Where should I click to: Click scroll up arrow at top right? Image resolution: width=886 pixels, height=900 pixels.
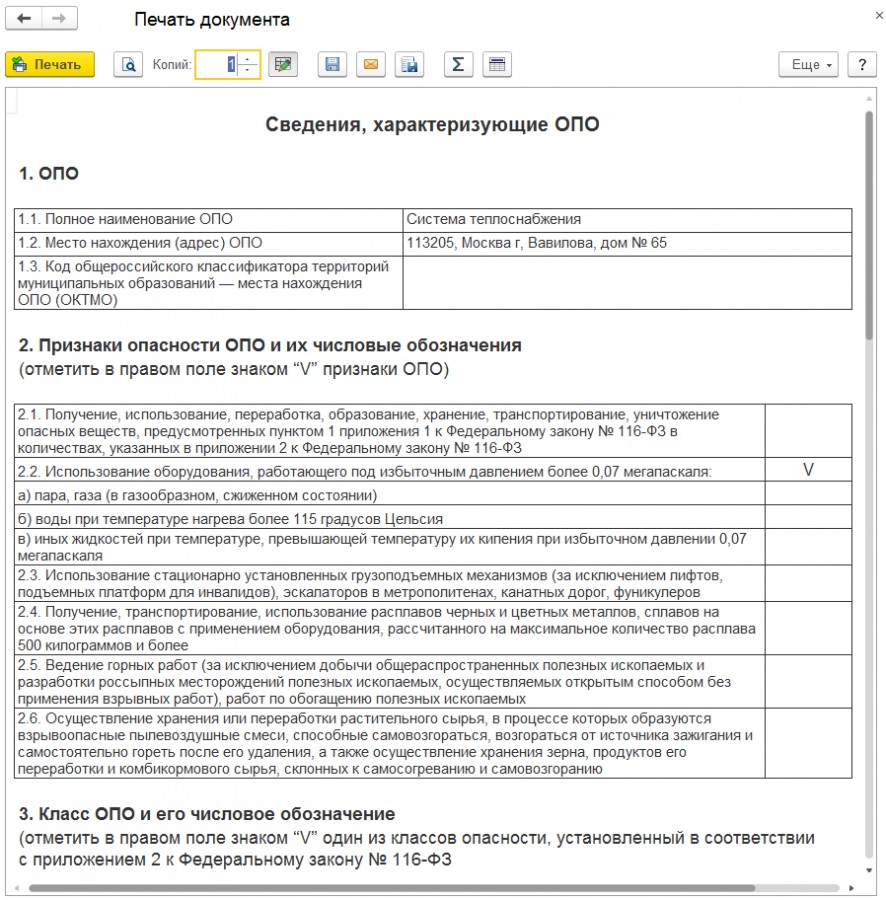869,100
